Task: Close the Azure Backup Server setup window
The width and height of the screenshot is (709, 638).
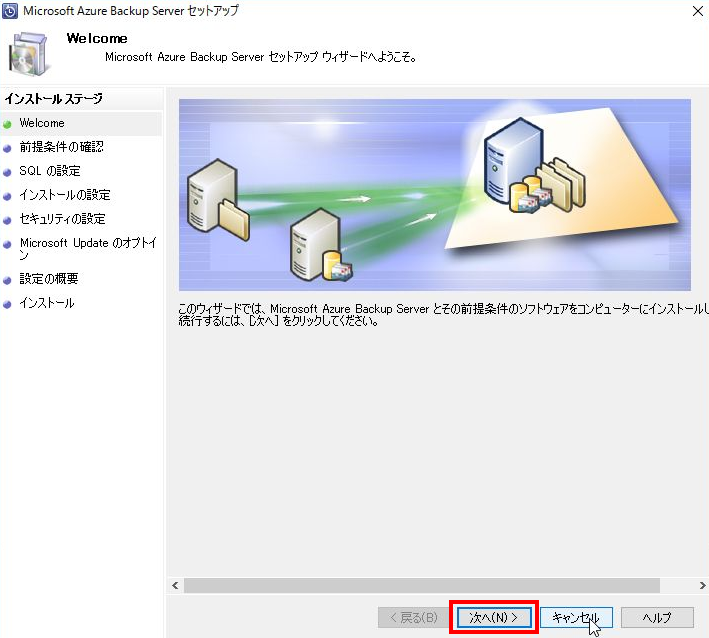Action: click(698, 11)
